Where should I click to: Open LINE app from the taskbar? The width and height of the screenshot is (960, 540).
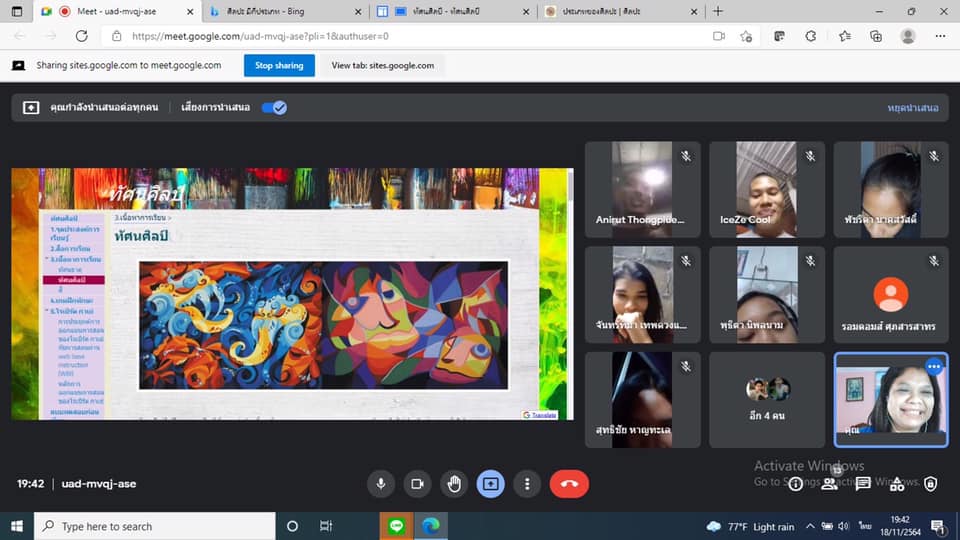(397, 526)
